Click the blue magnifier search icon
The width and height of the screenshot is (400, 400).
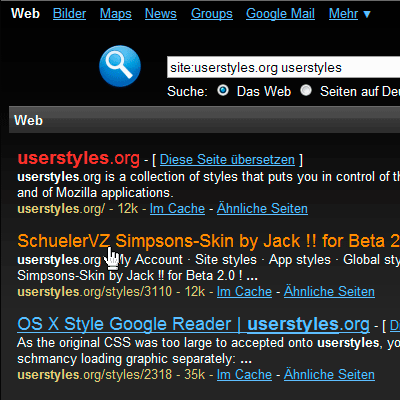point(120,66)
